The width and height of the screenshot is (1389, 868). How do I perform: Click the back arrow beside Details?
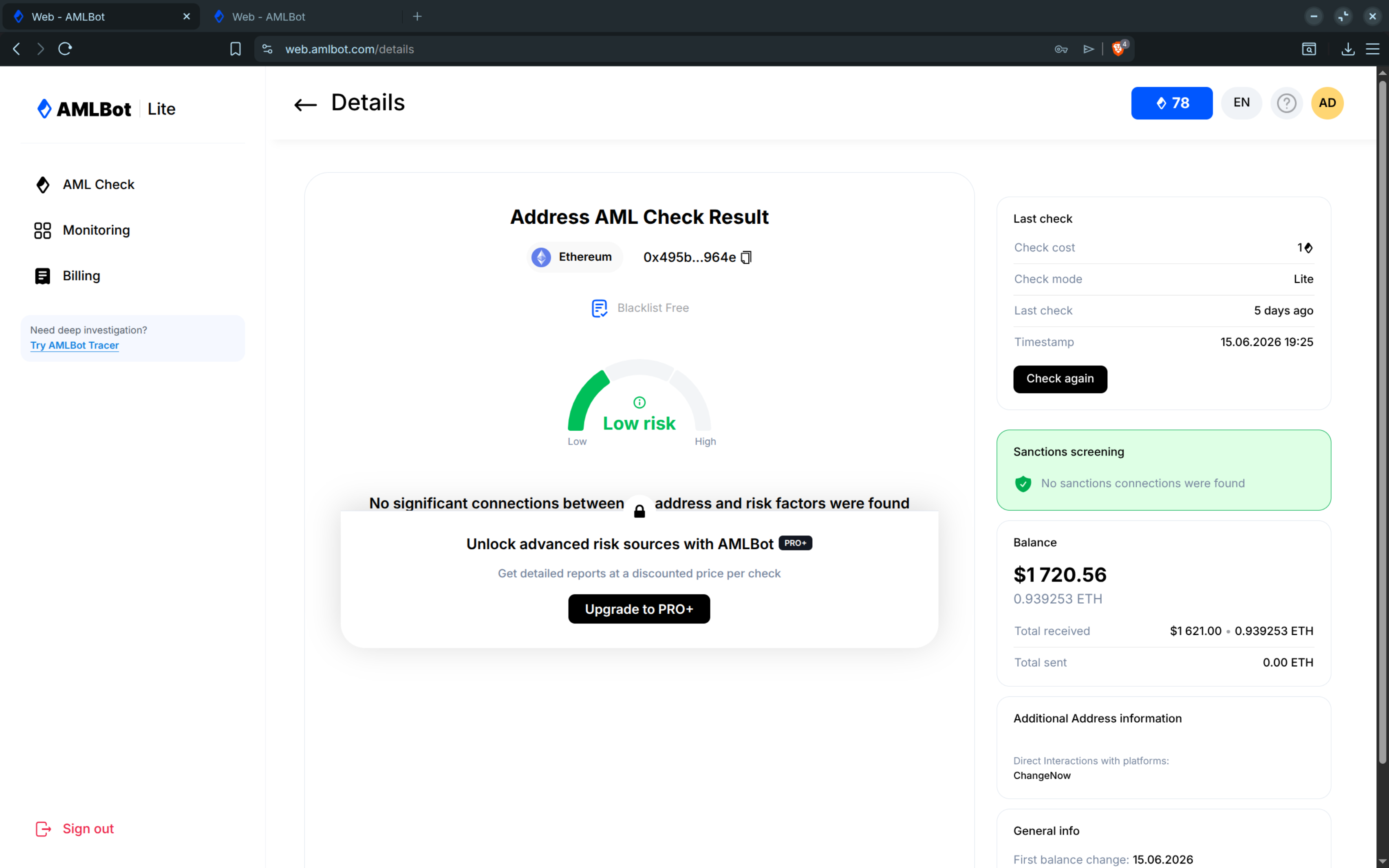pos(305,104)
